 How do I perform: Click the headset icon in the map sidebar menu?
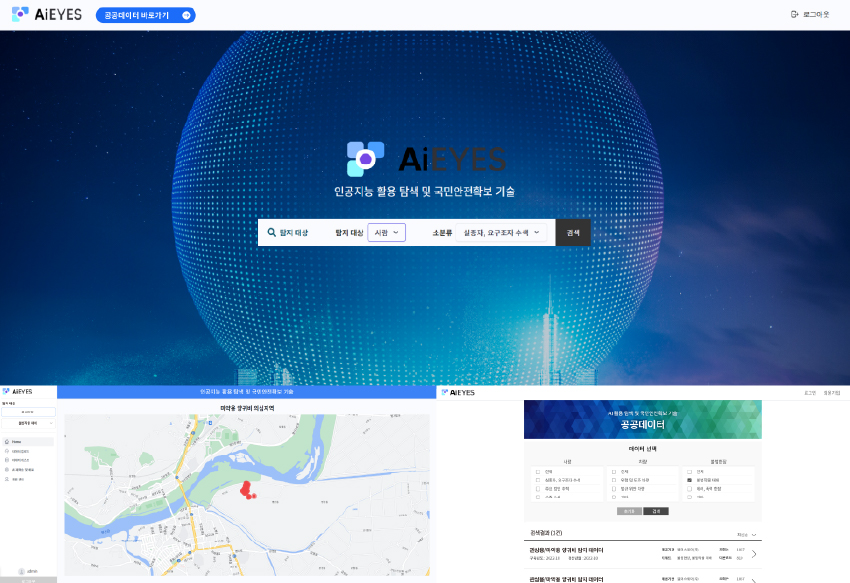pyautogui.click(x=7, y=451)
